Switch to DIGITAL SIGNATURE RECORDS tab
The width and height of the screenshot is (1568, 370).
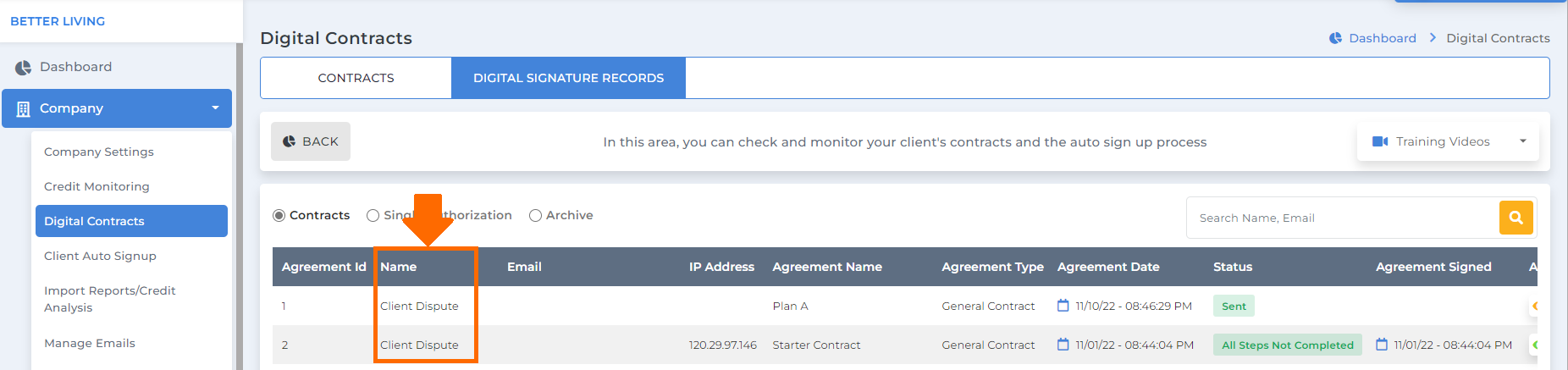tap(568, 78)
